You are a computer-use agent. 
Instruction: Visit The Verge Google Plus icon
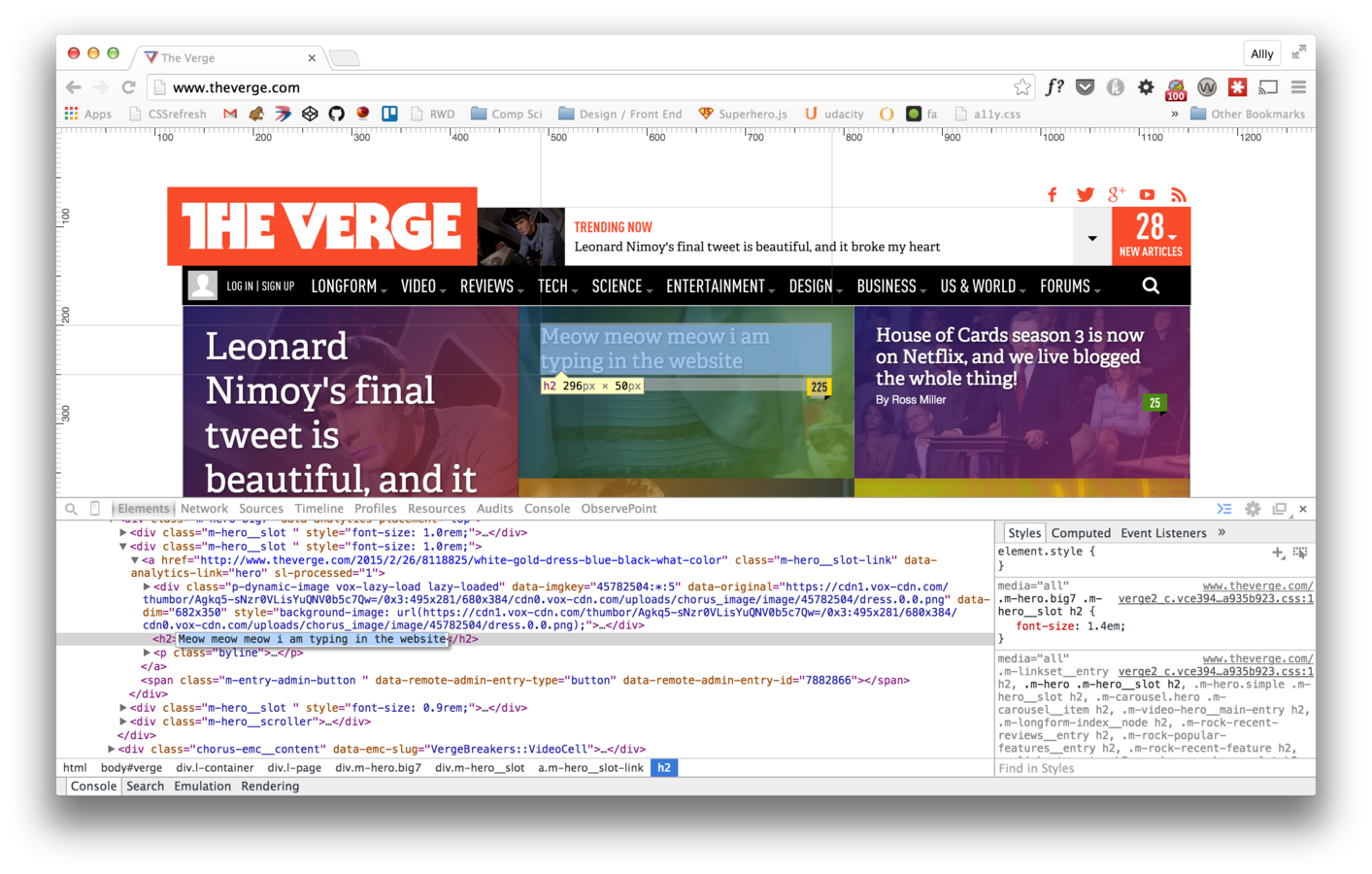click(x=1117, y=195)
